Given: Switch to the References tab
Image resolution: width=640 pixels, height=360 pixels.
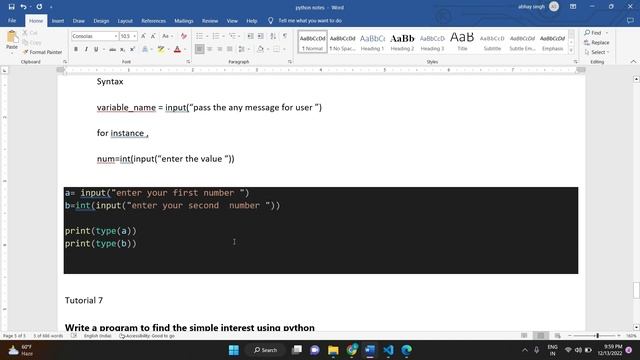Looking at the screenshot, I should coord(153,21).
